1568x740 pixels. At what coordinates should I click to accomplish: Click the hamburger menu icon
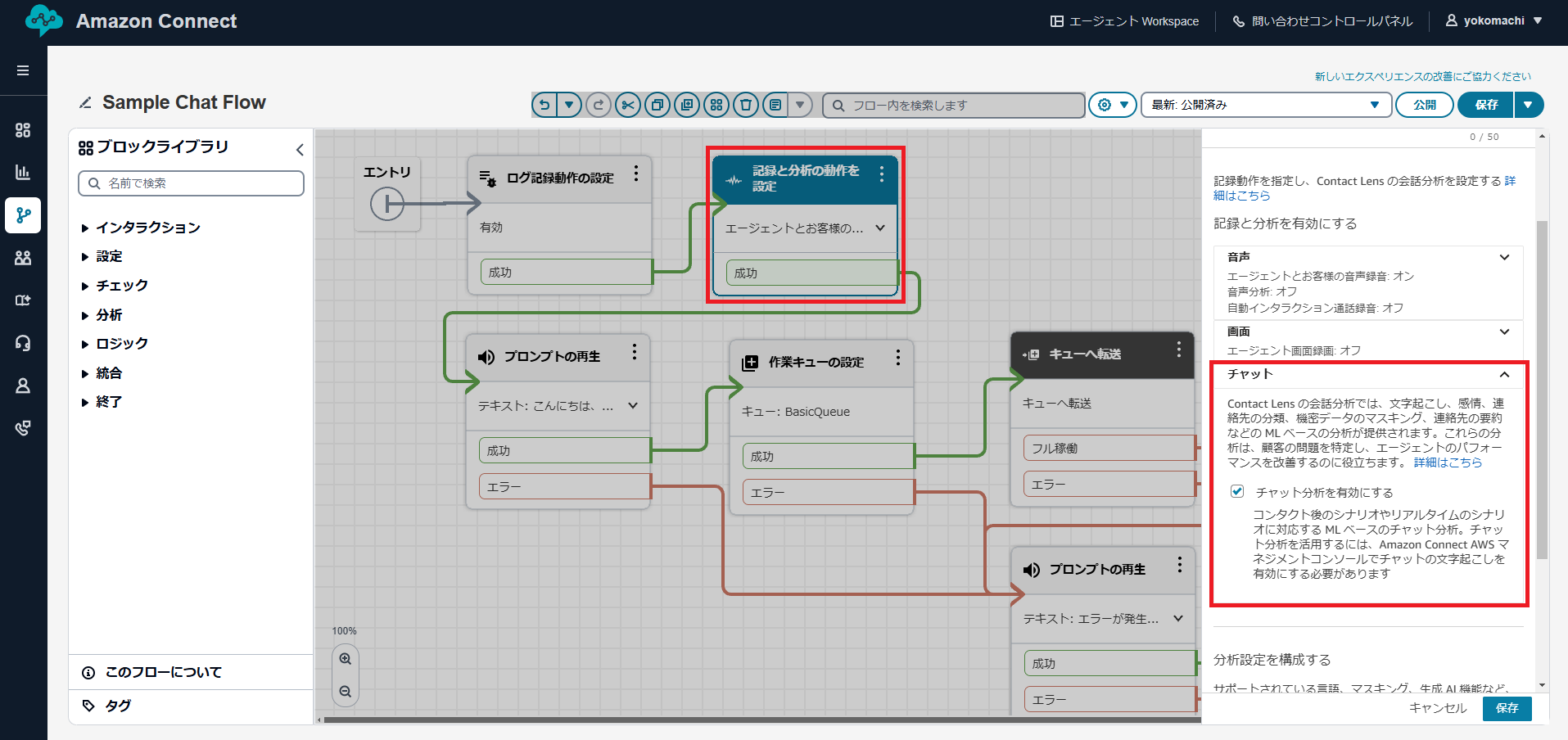click(x=23, y=70)
